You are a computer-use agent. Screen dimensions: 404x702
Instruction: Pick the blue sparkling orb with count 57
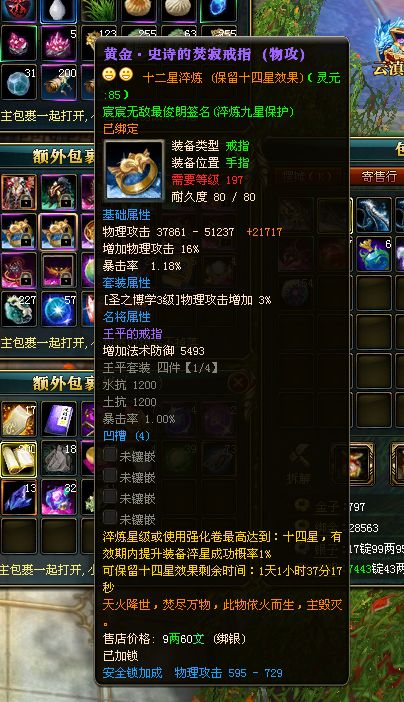[59, 309]
